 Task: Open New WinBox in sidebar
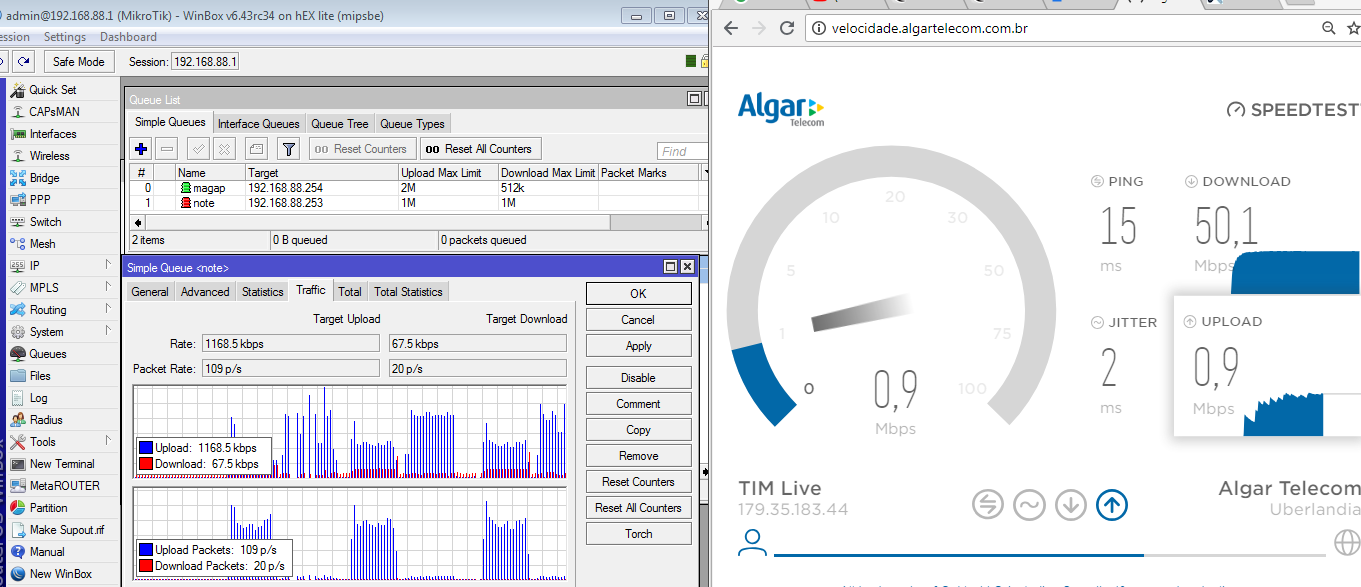pos(60,574)
